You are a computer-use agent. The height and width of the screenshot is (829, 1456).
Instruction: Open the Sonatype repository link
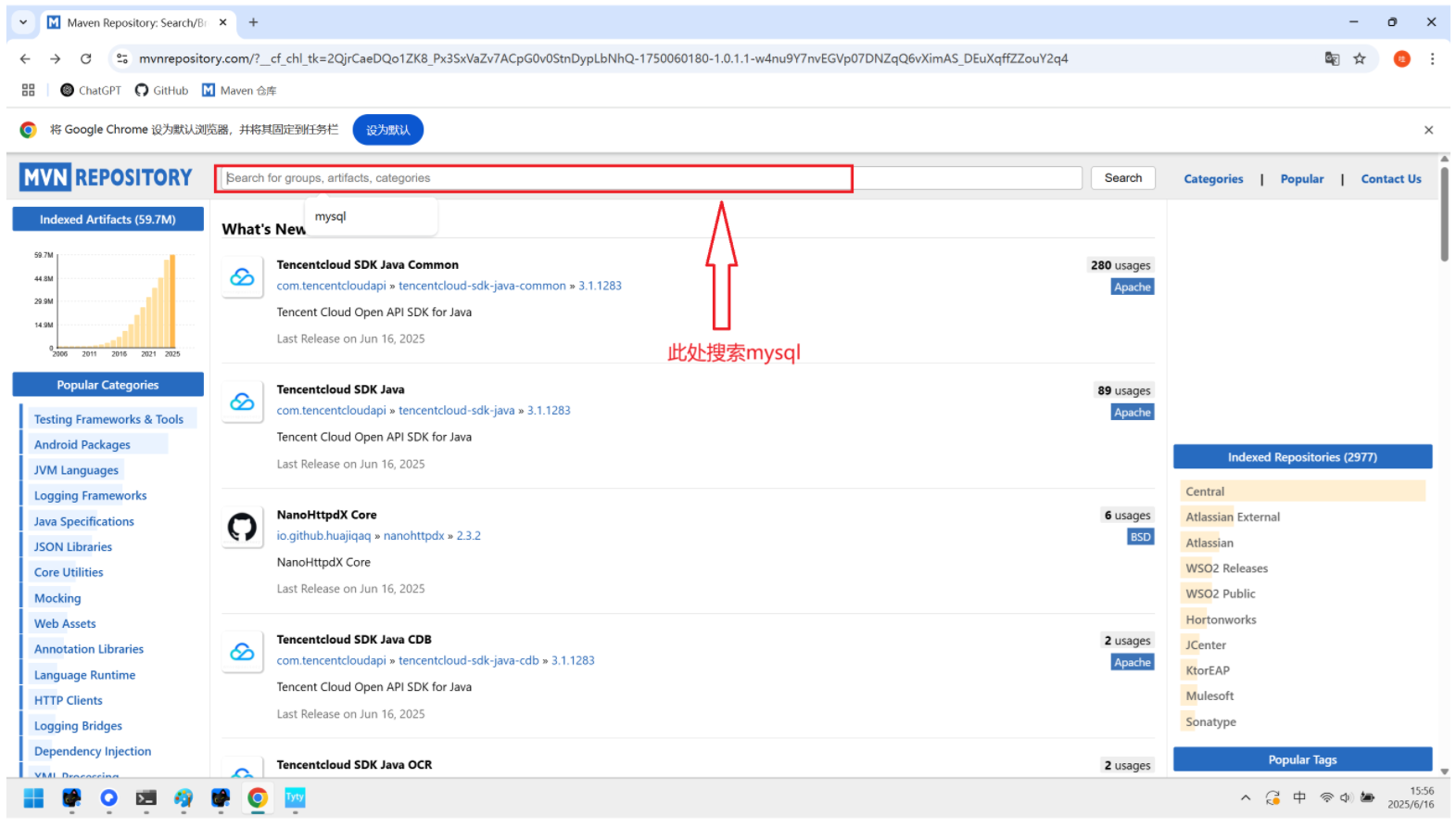pyautogui.click(x=1210, y=722)
